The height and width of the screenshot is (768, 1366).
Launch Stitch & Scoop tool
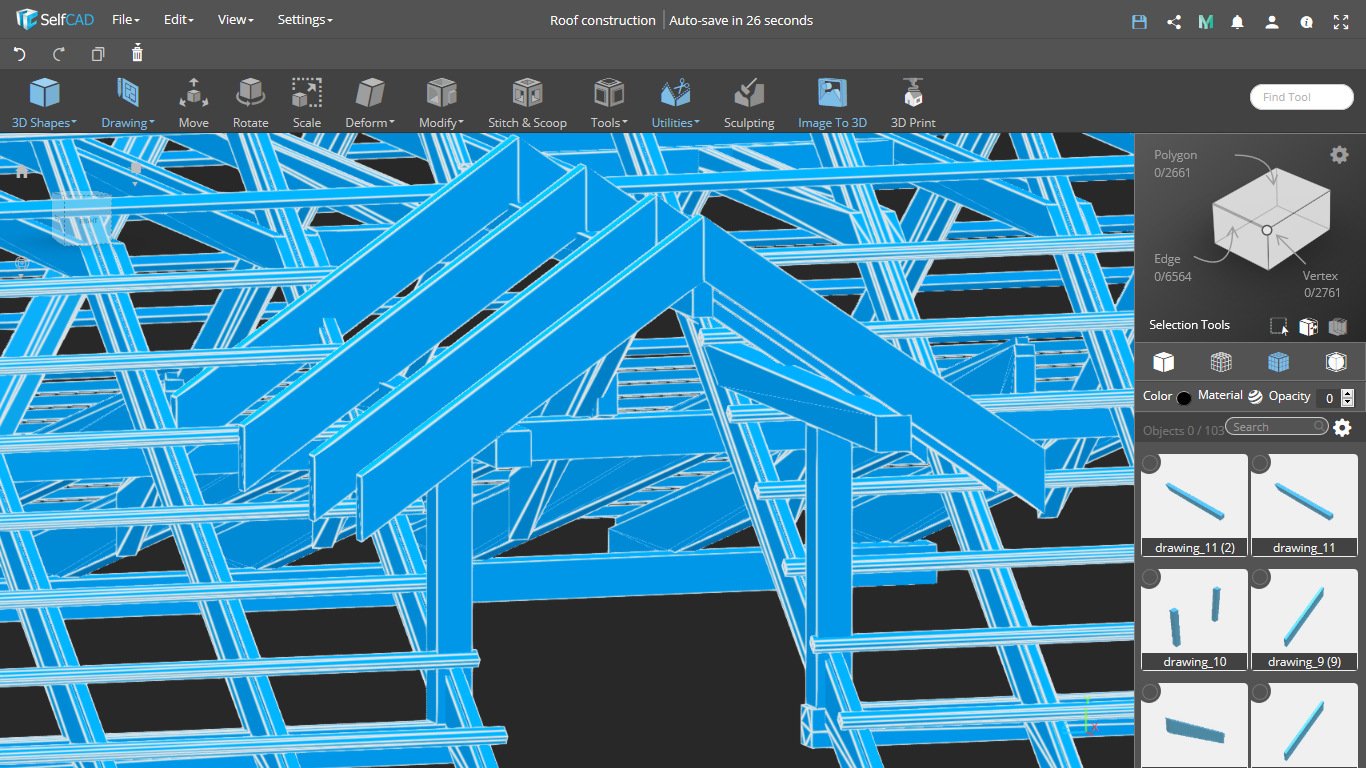click(527, 104)
